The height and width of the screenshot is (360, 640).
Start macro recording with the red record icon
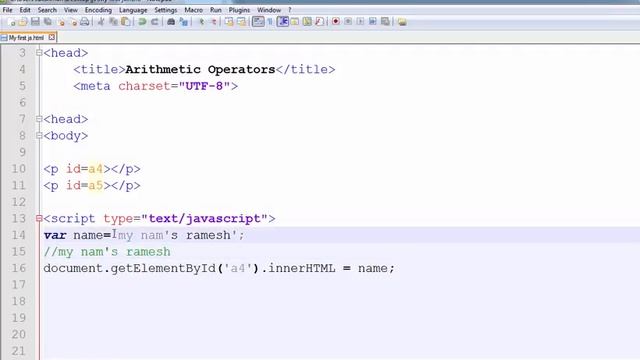(x=336, y=21)
